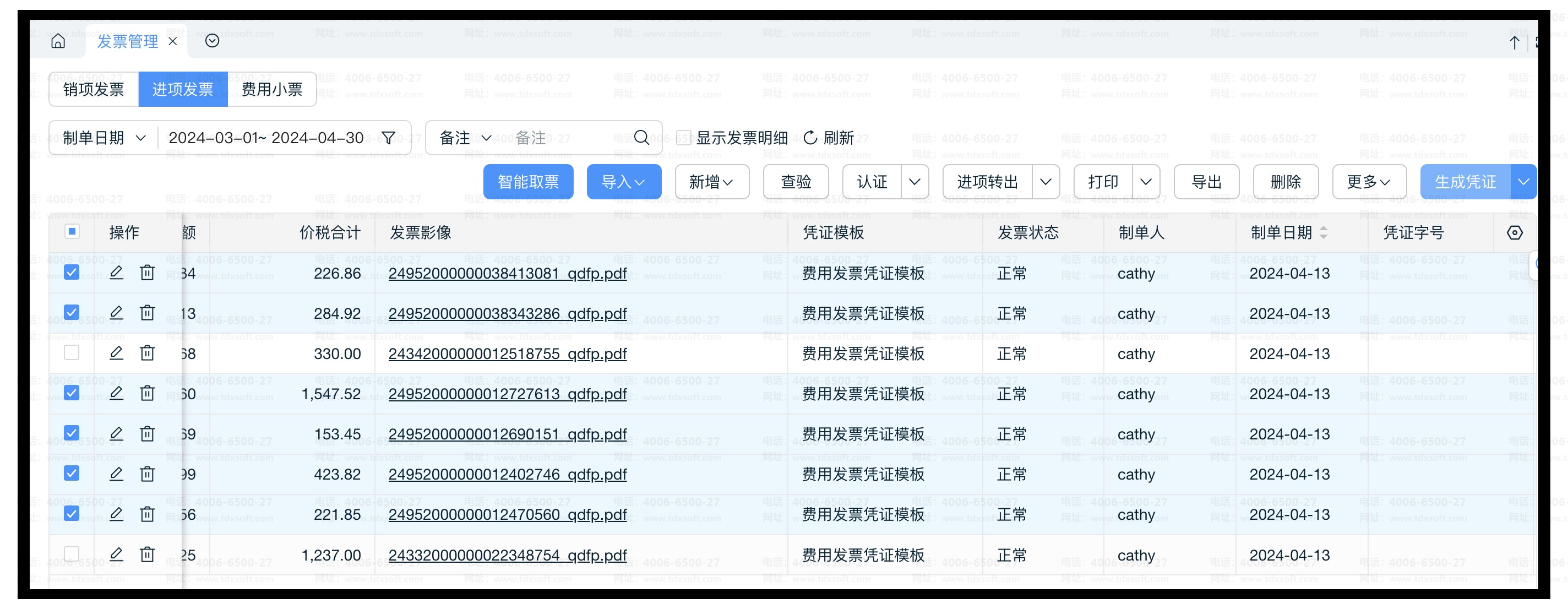
Task: Delete the invoice row with total 330.00
Action: click(x=148, y=353)
